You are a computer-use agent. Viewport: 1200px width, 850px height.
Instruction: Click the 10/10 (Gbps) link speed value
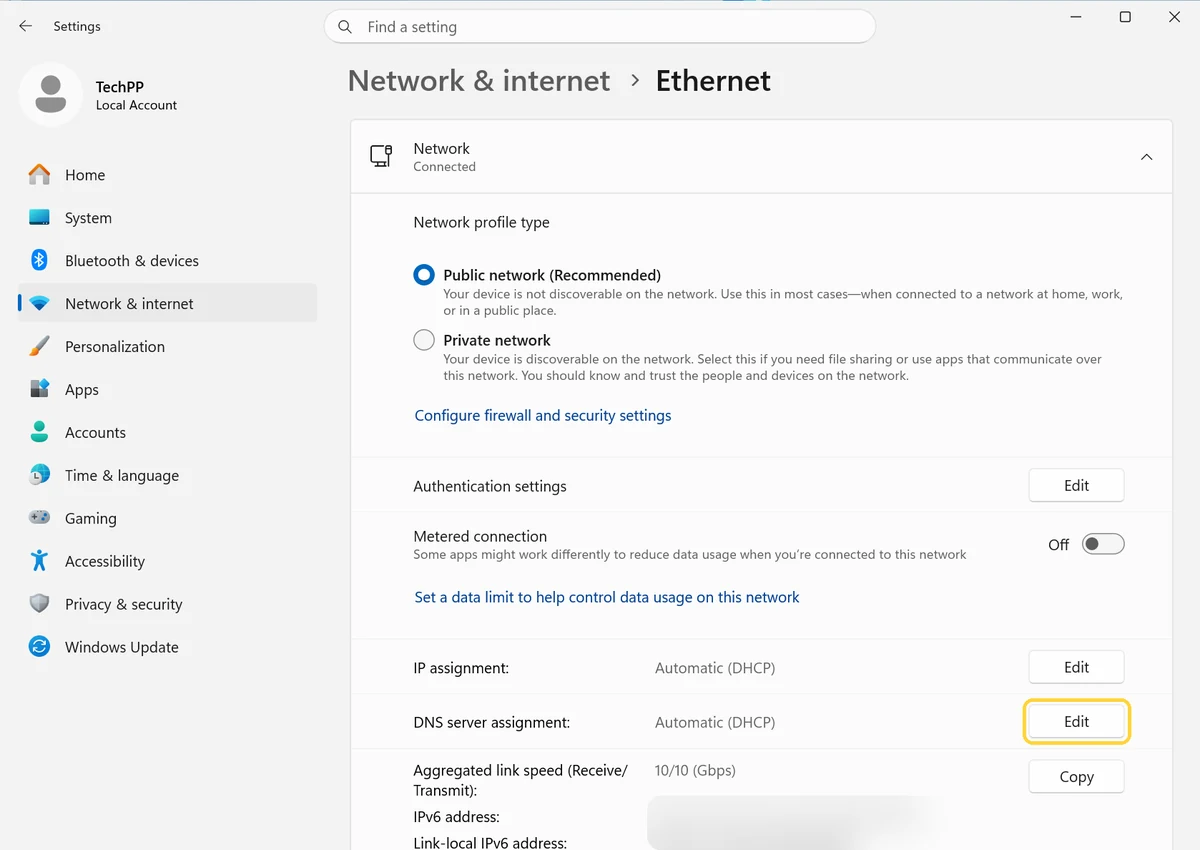point(695,770)
